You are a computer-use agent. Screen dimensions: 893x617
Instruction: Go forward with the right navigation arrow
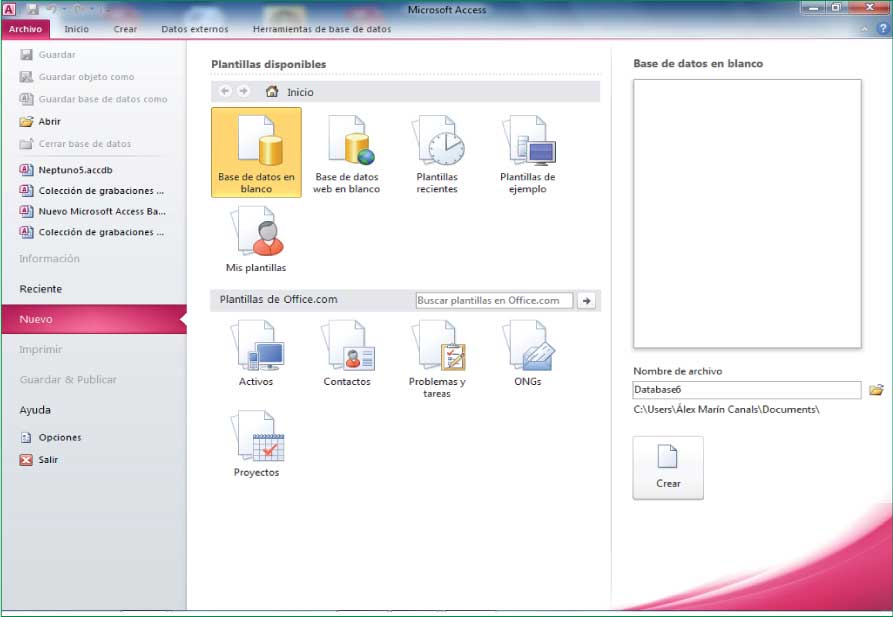click(243, 91)
